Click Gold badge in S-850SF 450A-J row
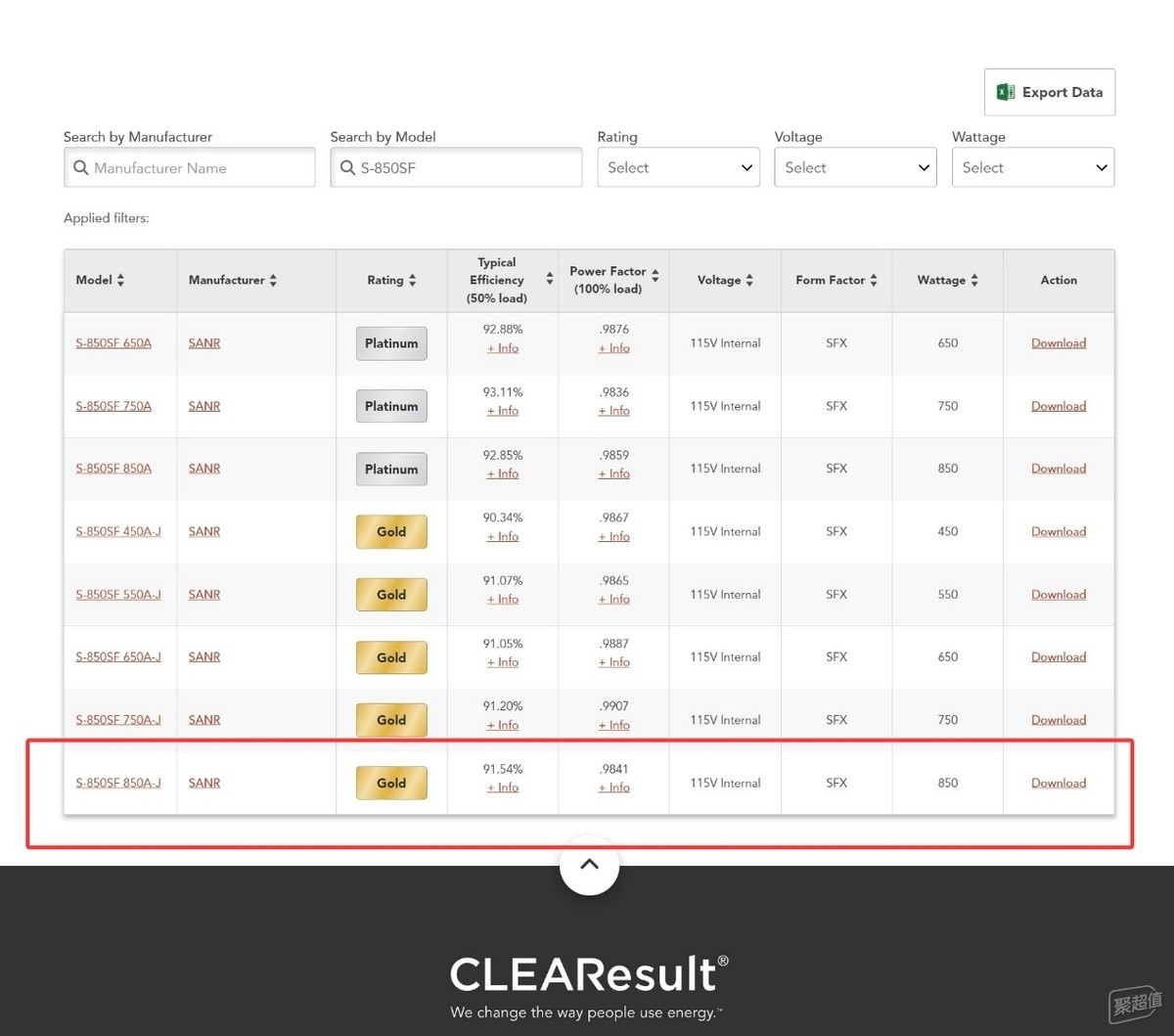This screenshot has height=1036, width=1174. tap(391, 531)
